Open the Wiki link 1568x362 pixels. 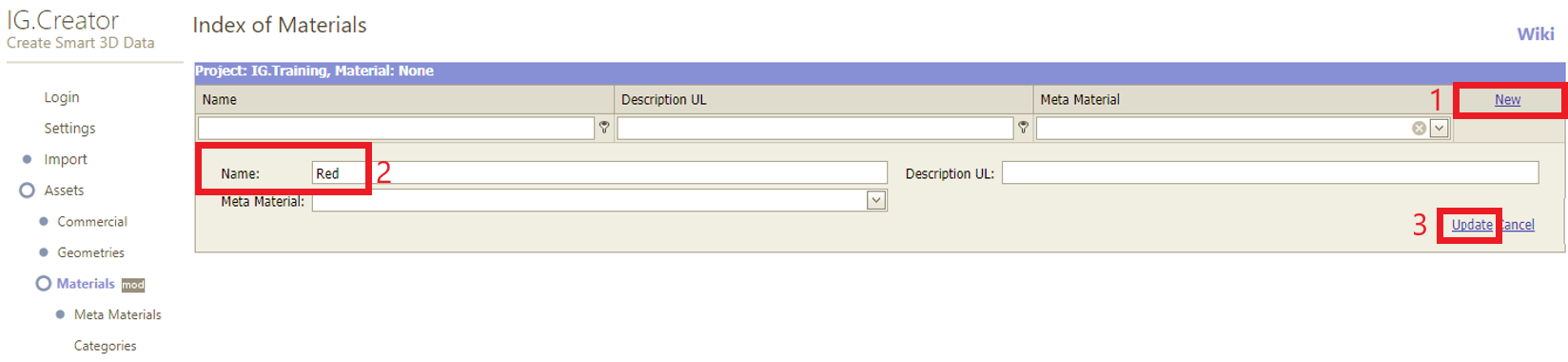[x=1535, y=34]
